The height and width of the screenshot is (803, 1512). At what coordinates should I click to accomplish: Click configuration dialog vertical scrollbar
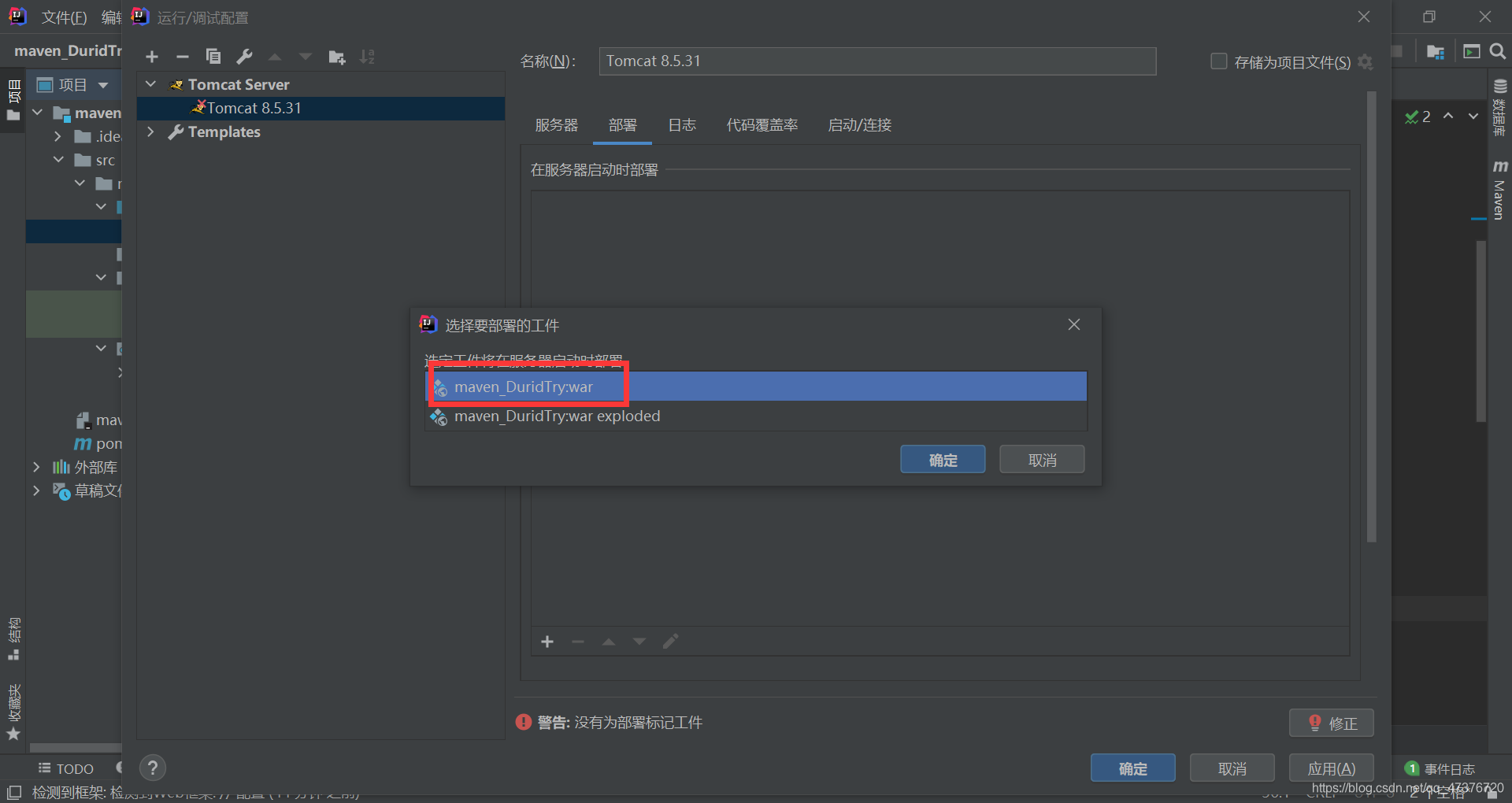[x=1371, y=316]
